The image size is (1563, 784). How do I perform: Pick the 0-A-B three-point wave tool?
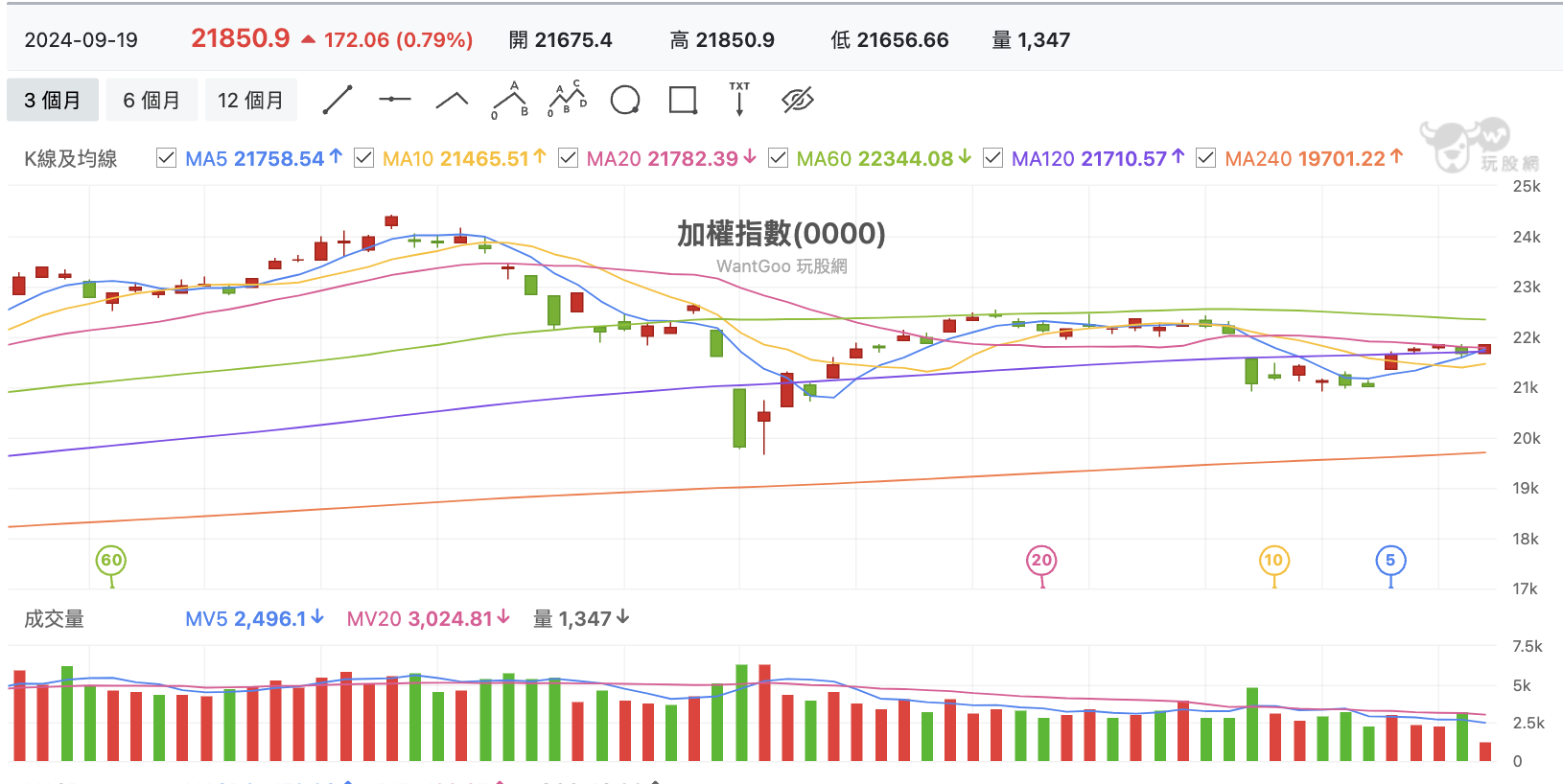pos(510,100)
